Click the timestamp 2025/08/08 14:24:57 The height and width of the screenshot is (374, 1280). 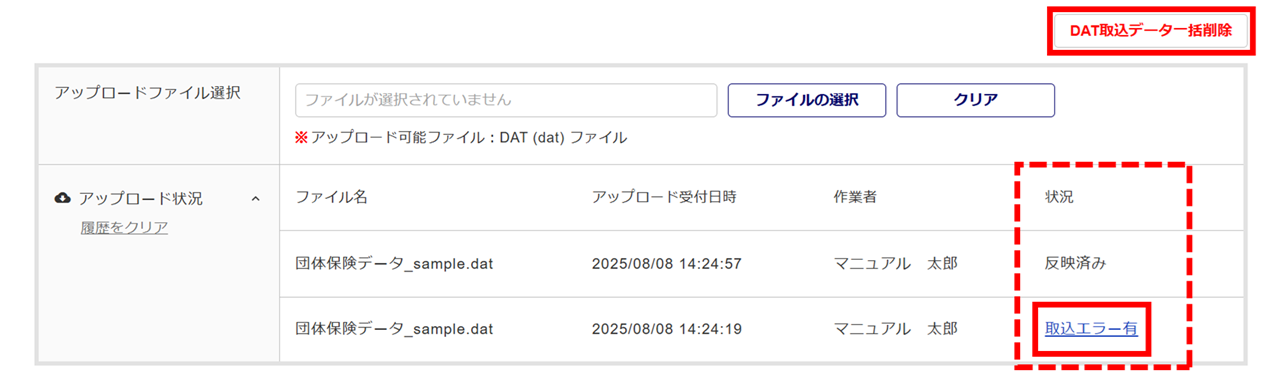[x=666, y=264]
